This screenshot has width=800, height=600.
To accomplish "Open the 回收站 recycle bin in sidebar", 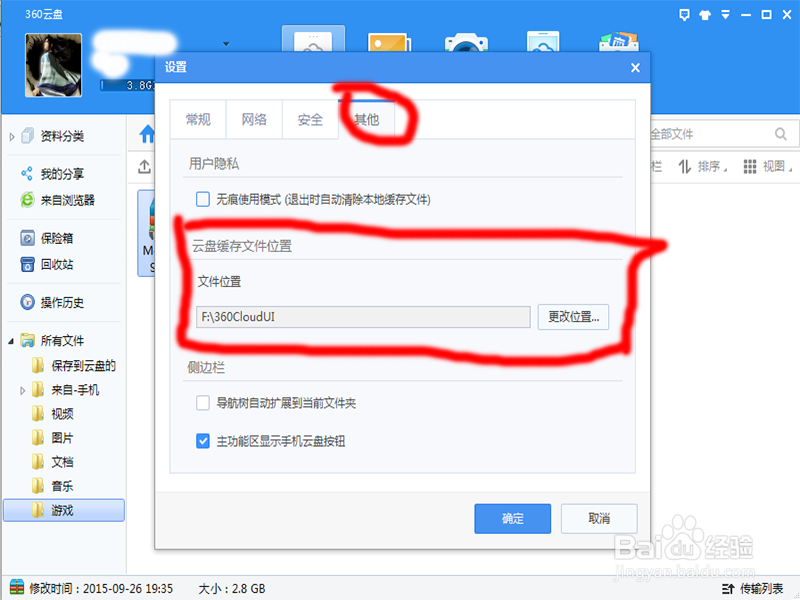I will coord(39,265).
